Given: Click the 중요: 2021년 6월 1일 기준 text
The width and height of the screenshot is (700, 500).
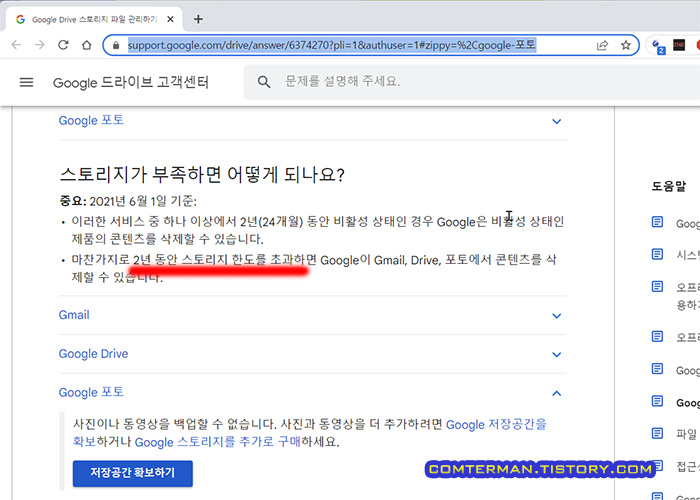Looking at the screenshot, I should [128, 201].
